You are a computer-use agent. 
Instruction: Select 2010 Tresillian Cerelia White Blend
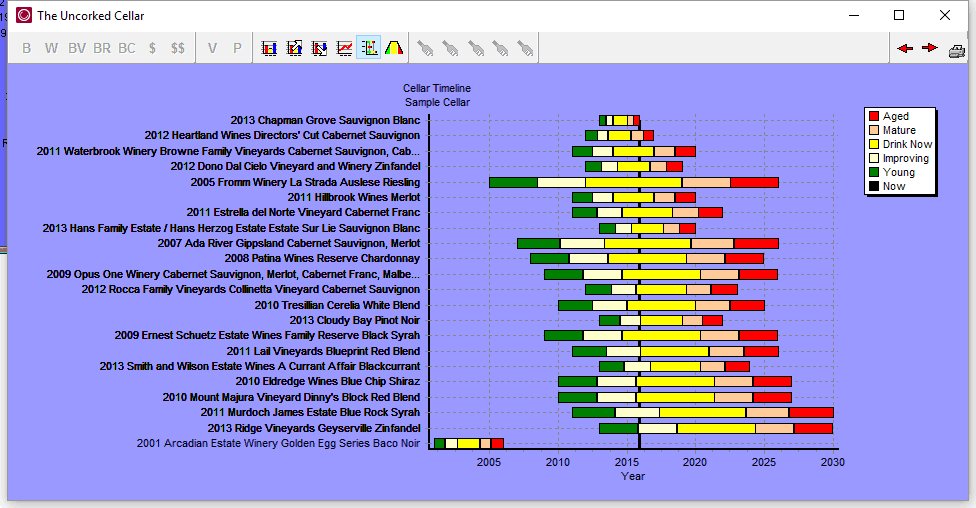pyautogui.click(x=337, y=306)
